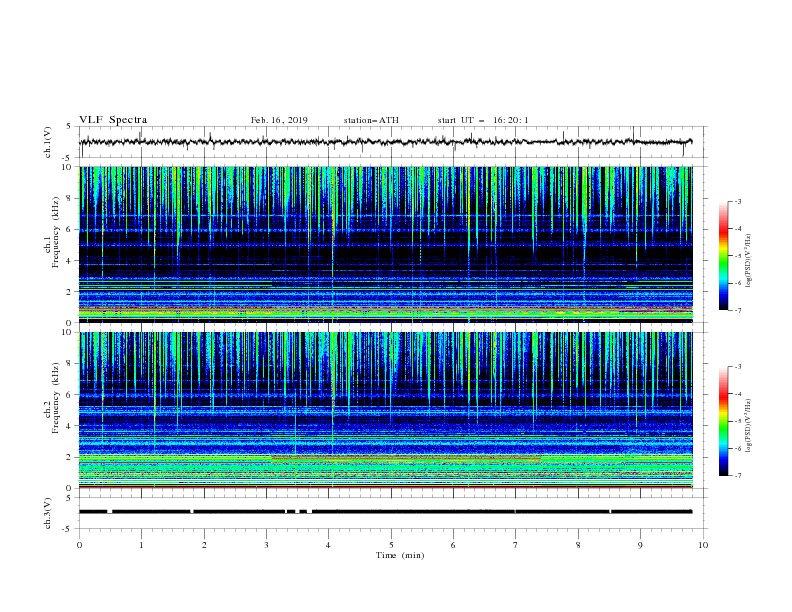Click the 'Time (min)' axis label
This screenshot has width=792, height=612.
pos(400,555)
